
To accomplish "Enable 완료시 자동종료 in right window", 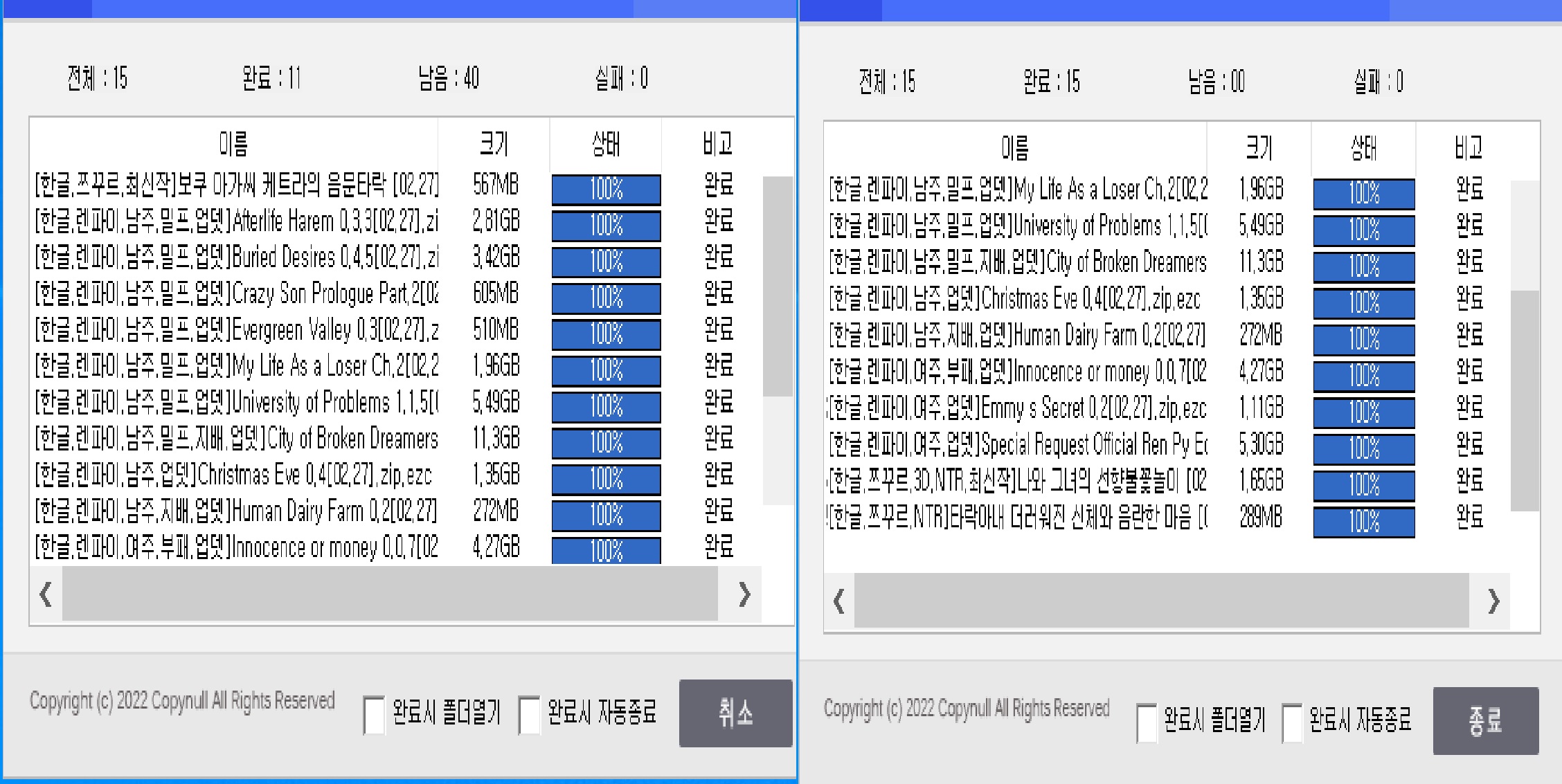I will (1291, 722).
